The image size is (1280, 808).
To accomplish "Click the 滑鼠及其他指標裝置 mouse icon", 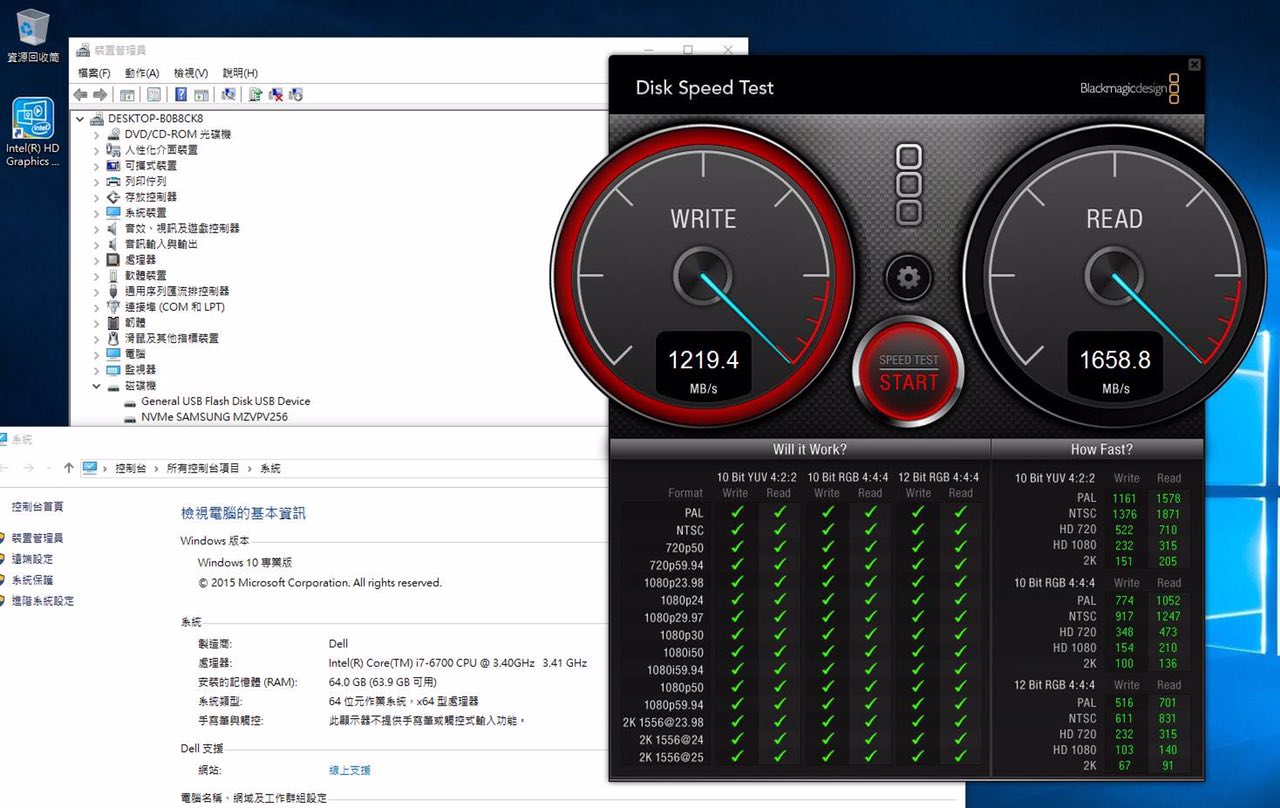I will tap(114, 338).
